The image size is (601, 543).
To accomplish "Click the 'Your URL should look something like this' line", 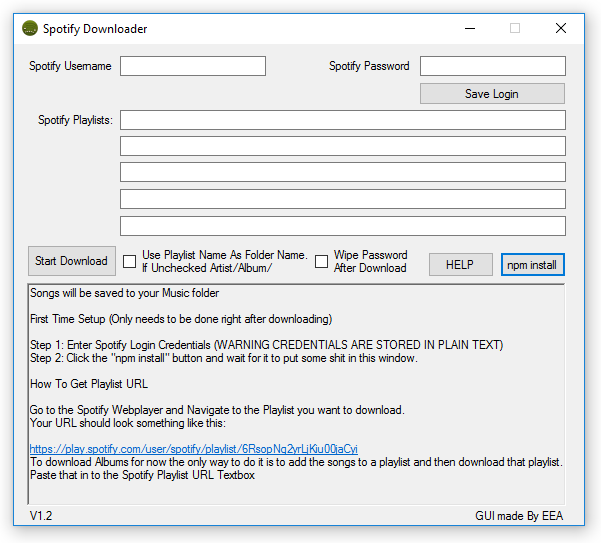I will click(128, 423).
